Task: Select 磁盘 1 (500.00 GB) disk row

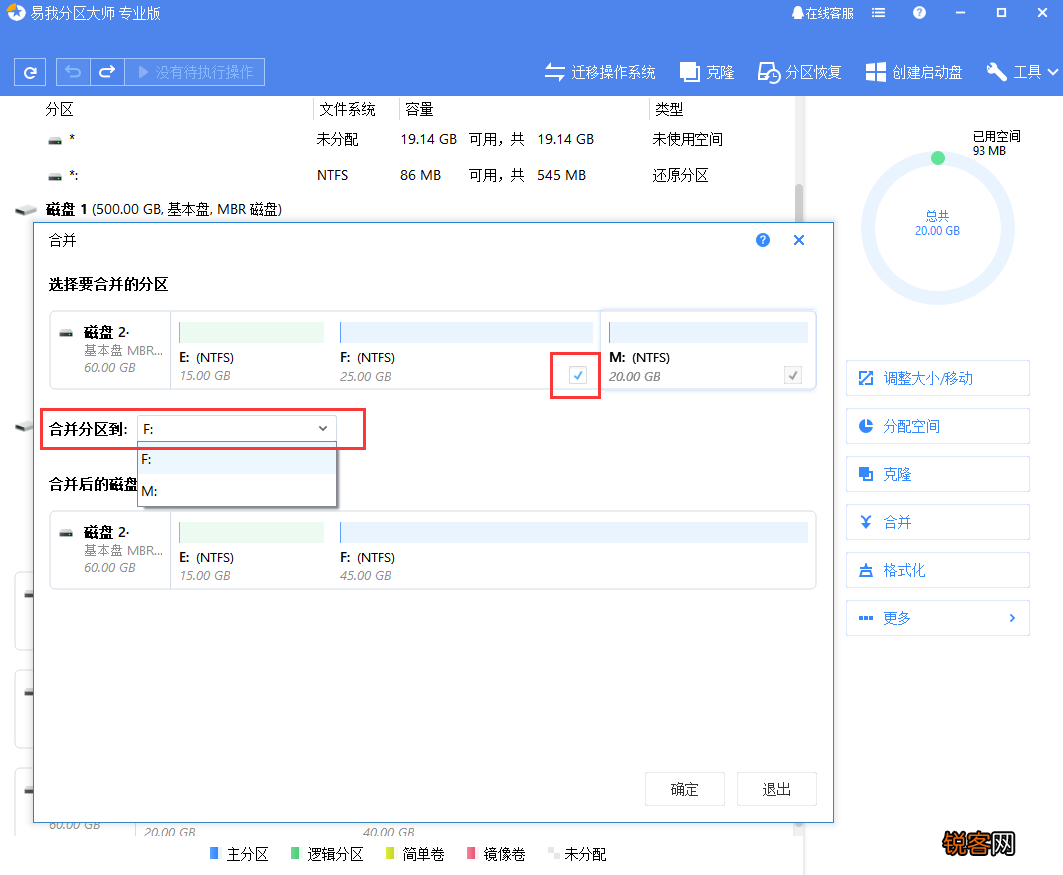Action: 400,209
